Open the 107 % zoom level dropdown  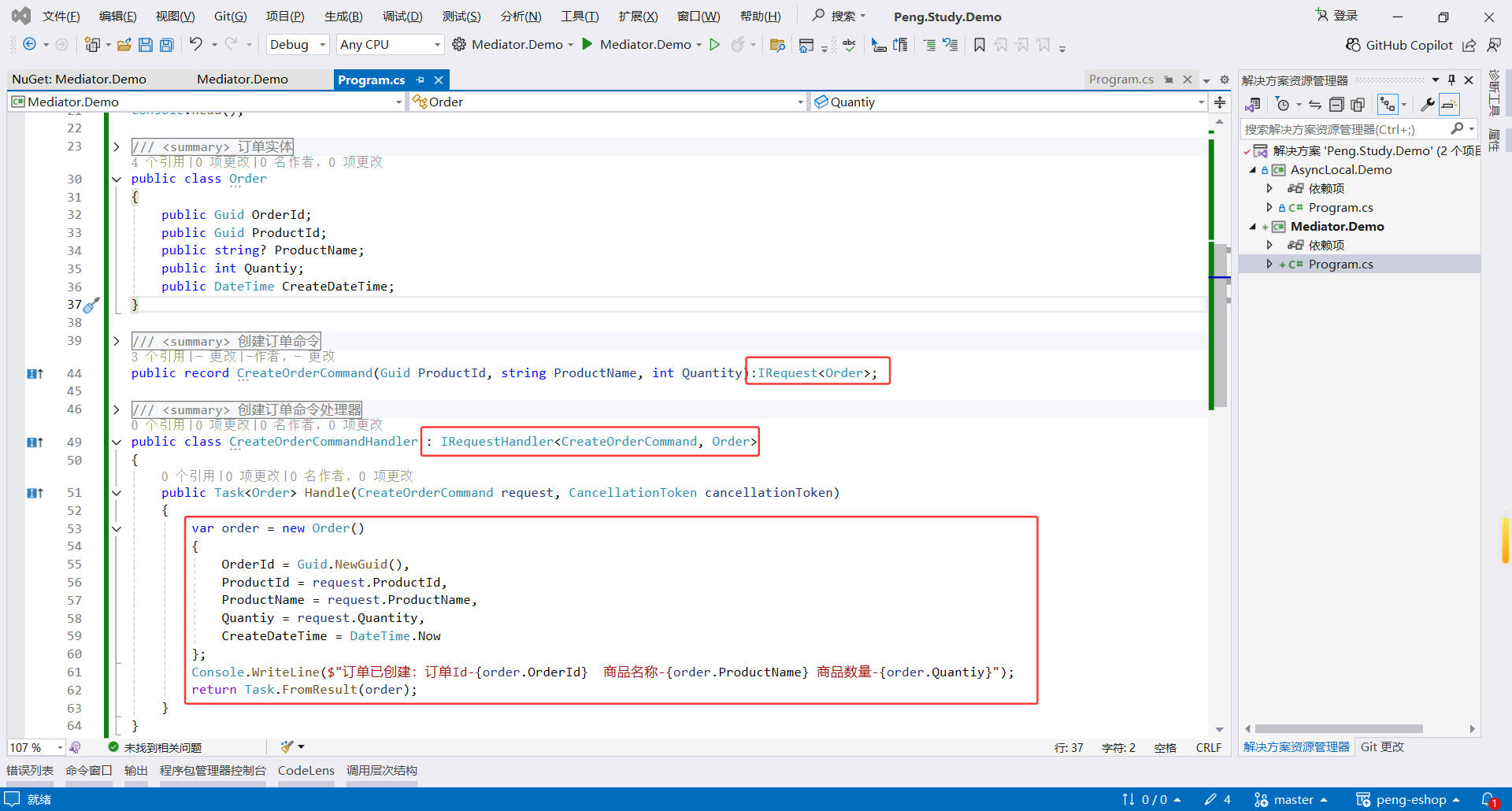point(36,747)
